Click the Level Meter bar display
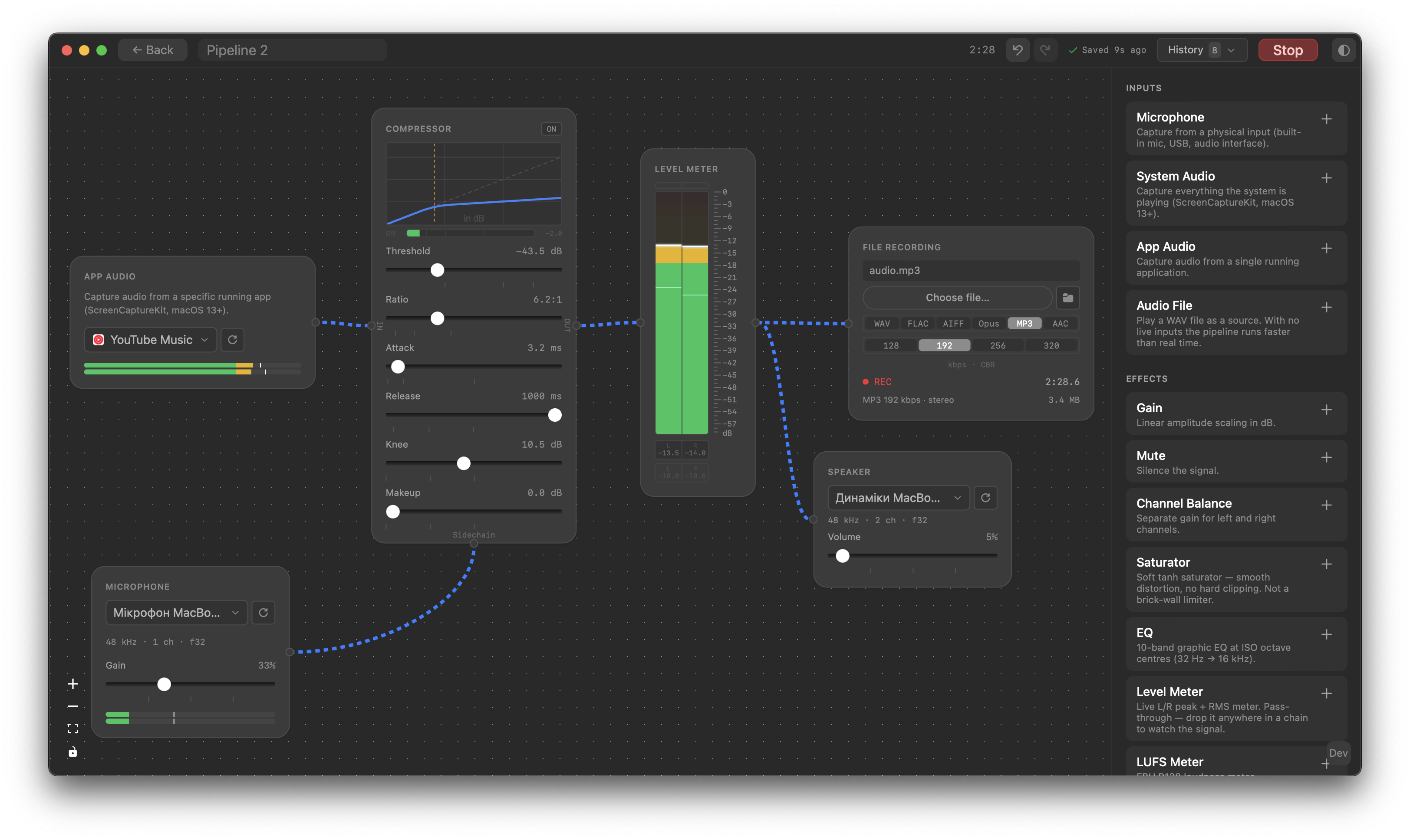The image size is (1410, 840). pyautogui.click(x=681, y=312)
